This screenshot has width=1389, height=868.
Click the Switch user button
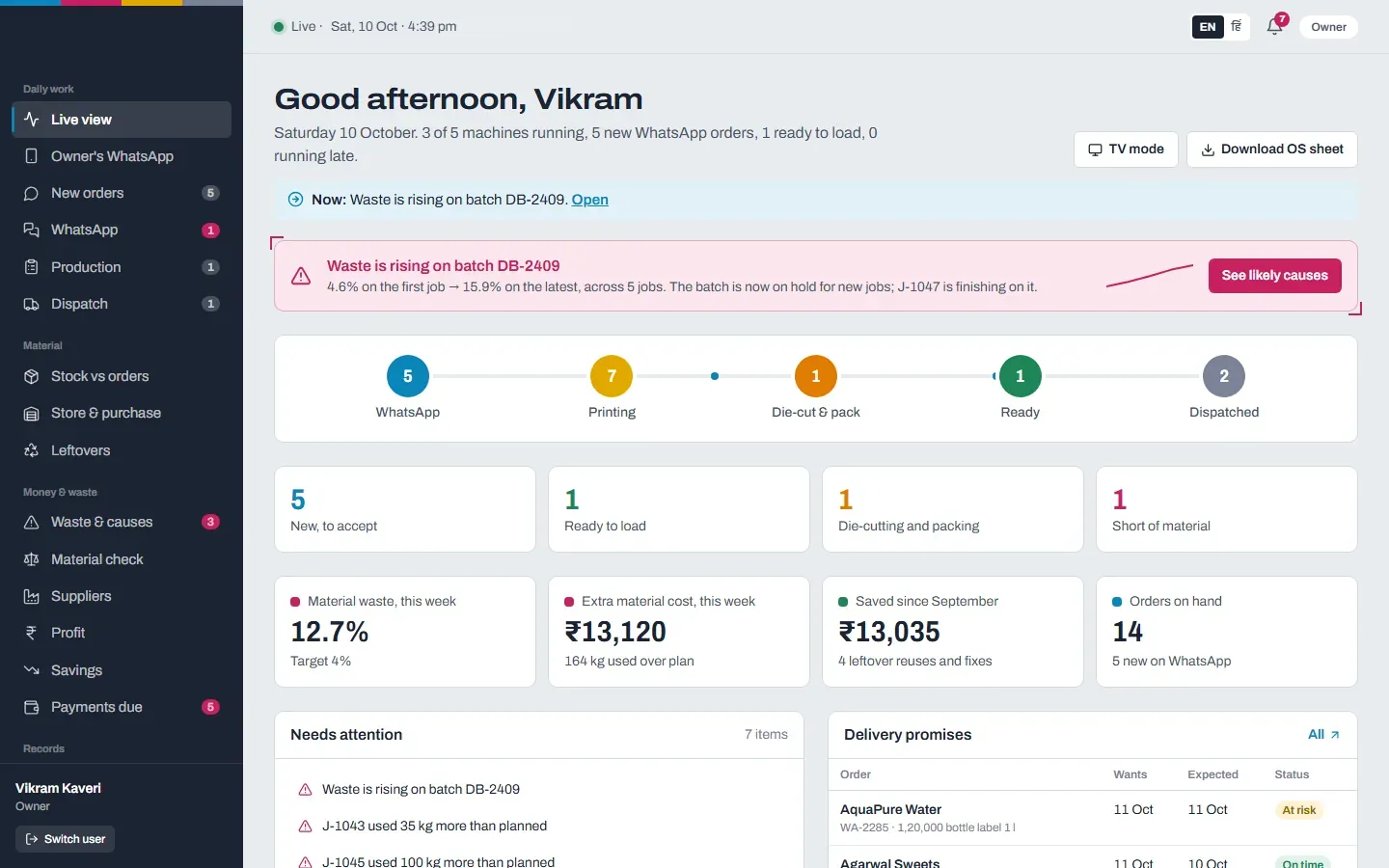click(x=66, y=839)
